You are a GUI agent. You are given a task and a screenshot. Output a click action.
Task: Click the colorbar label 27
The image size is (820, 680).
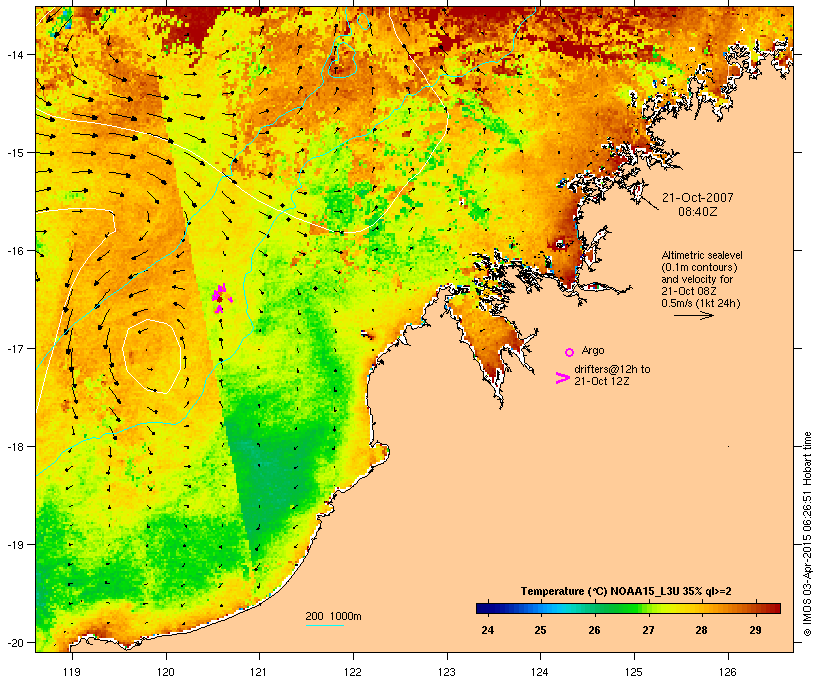click(648, 630)
